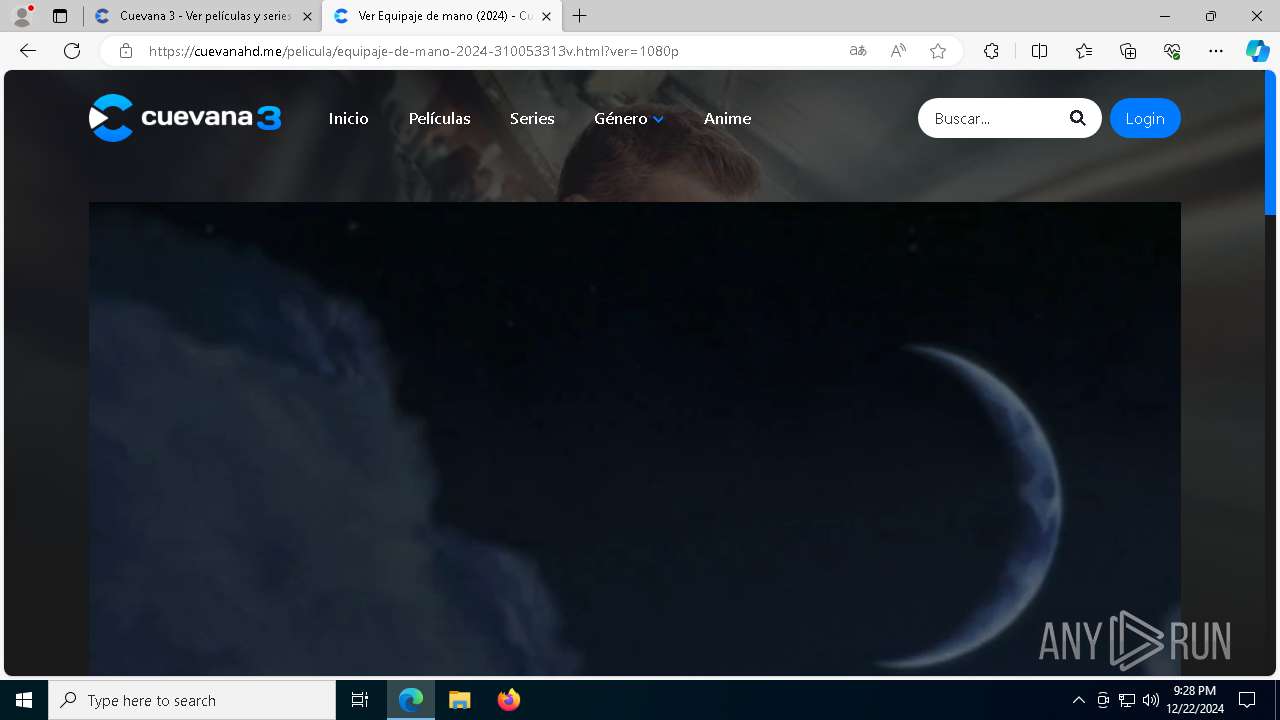Open the browser profile icon

[22, 16]
